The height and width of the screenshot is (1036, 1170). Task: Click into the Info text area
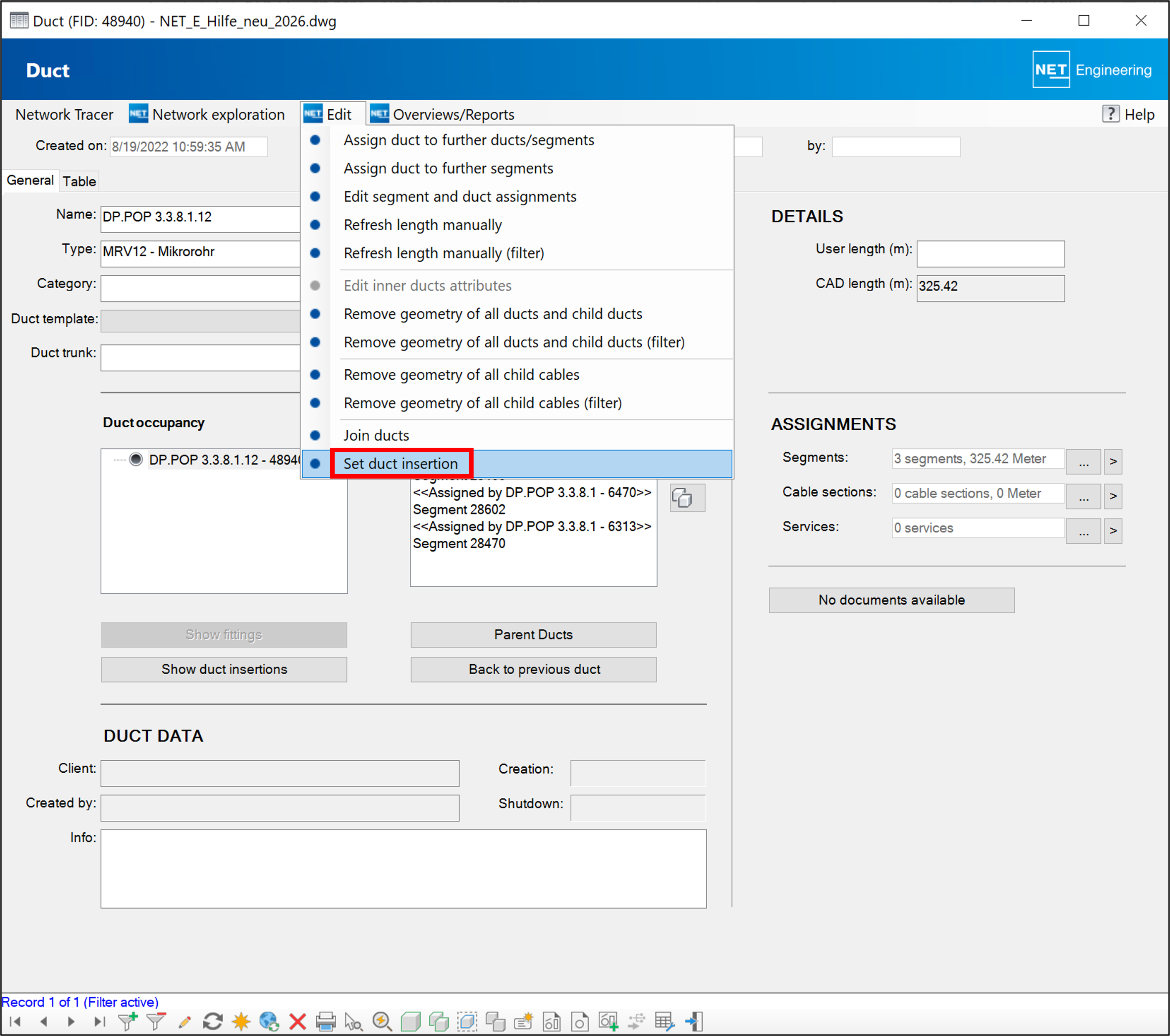403,869
